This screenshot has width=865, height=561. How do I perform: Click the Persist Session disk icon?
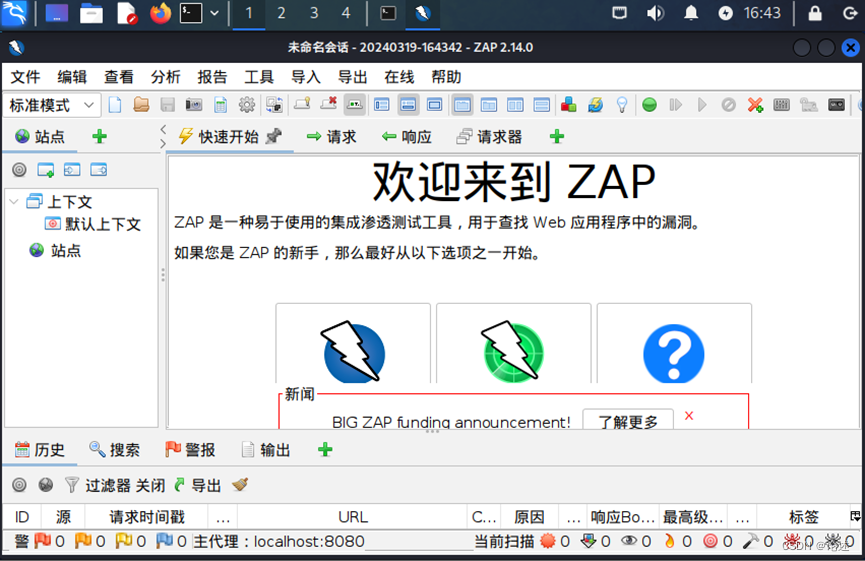(x=168, y=105)
